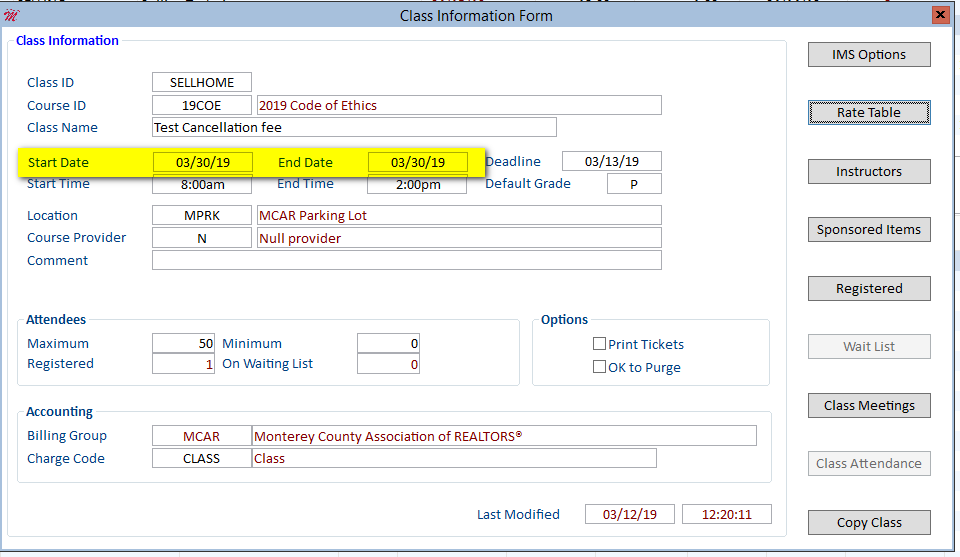The image size is (960, 557).
Task: Click the Options group heading
Action: click(x=564, y=320)
